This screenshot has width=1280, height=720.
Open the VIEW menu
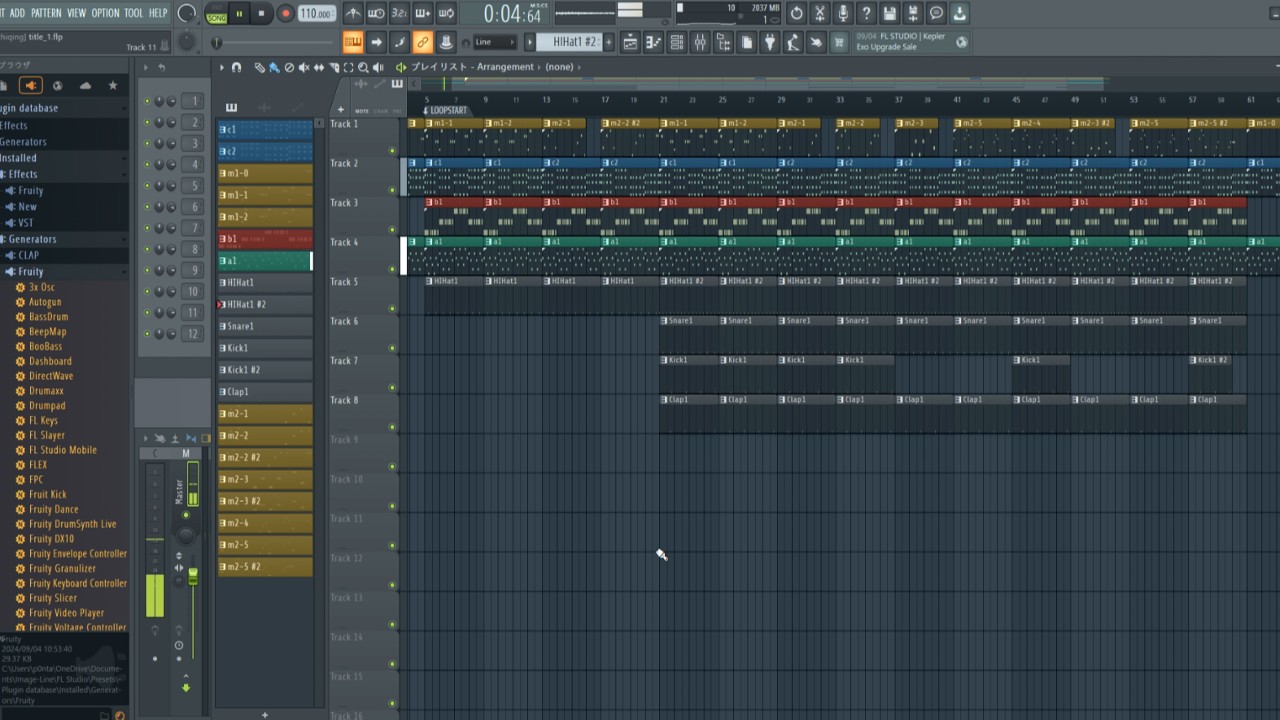(77, 13)
